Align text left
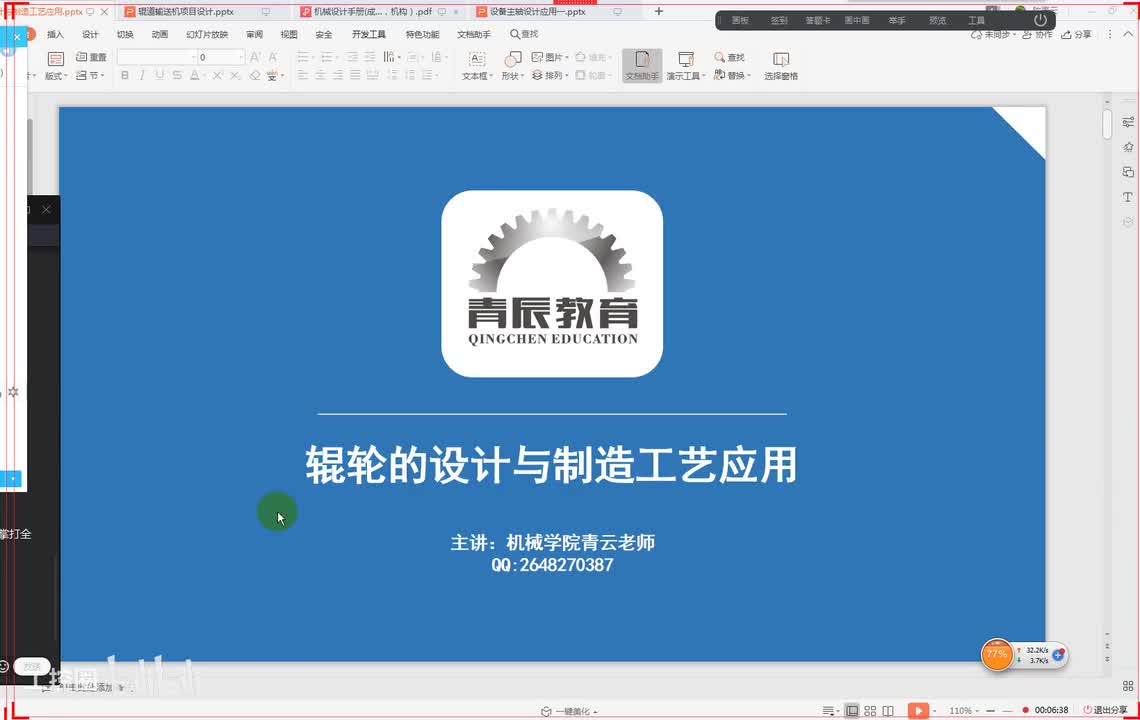This screenshot has height=720, width=1140. [x=303, y=75]
